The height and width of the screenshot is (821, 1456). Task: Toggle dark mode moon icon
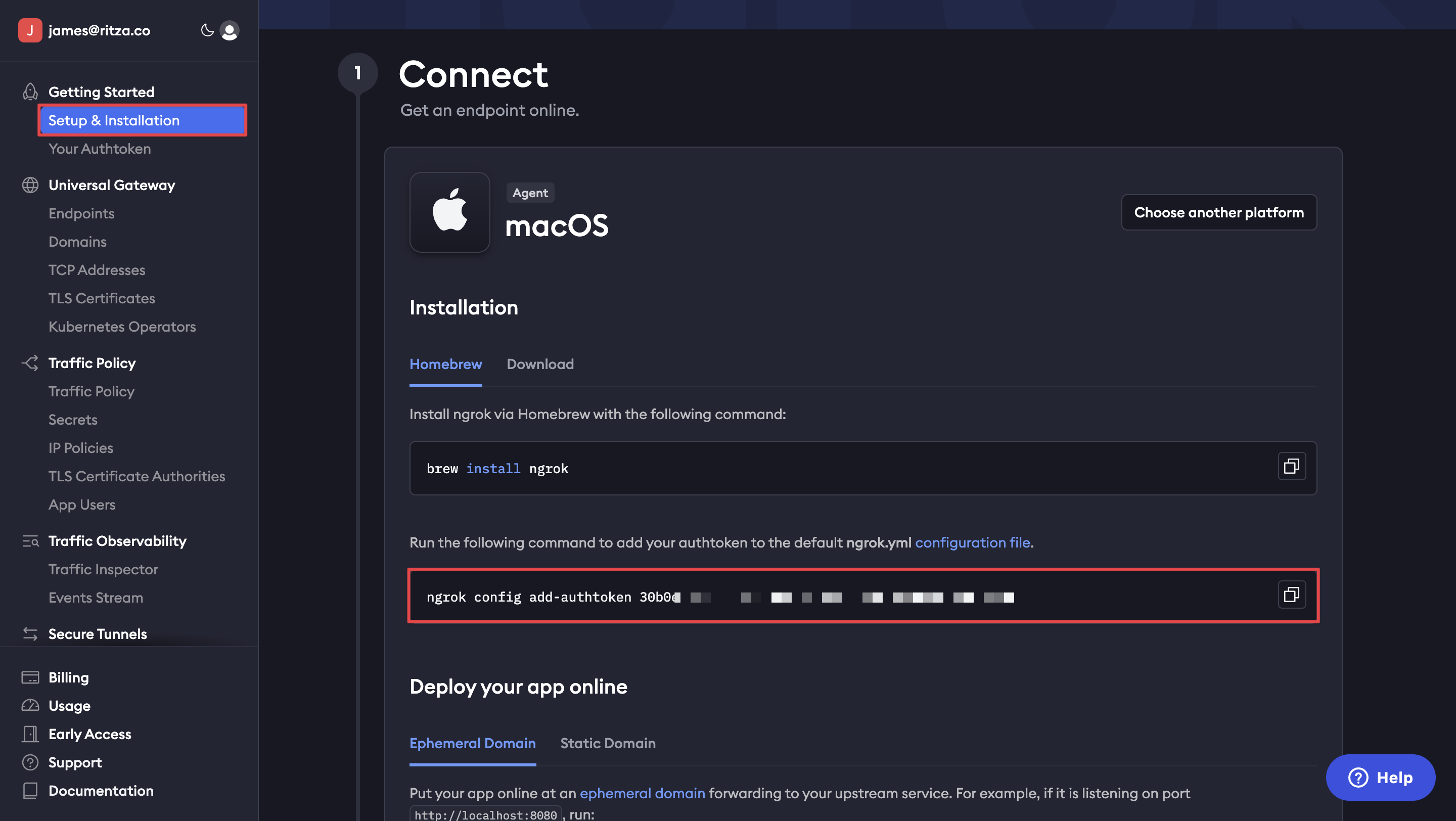tap(207, 30)
